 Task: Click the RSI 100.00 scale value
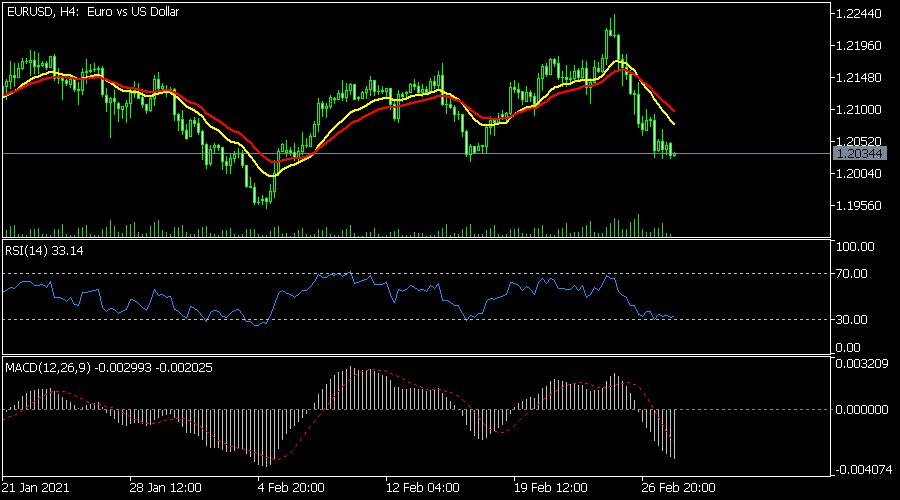855,247
